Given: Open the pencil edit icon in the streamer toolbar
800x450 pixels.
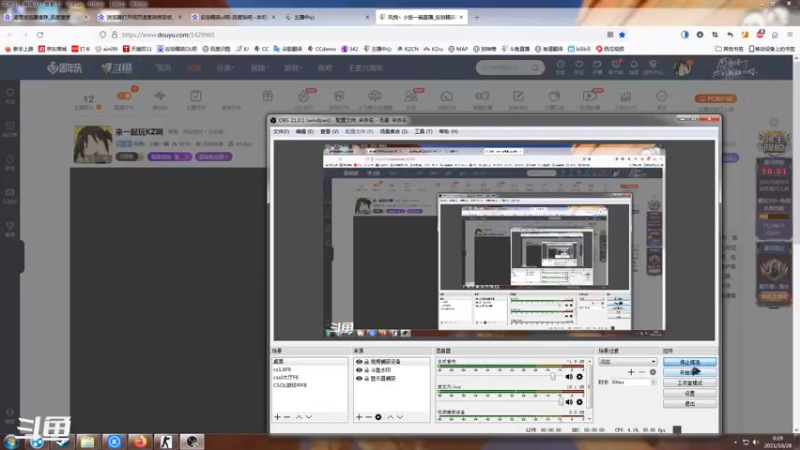Looking at the screenshot, I should pos(518,96).
